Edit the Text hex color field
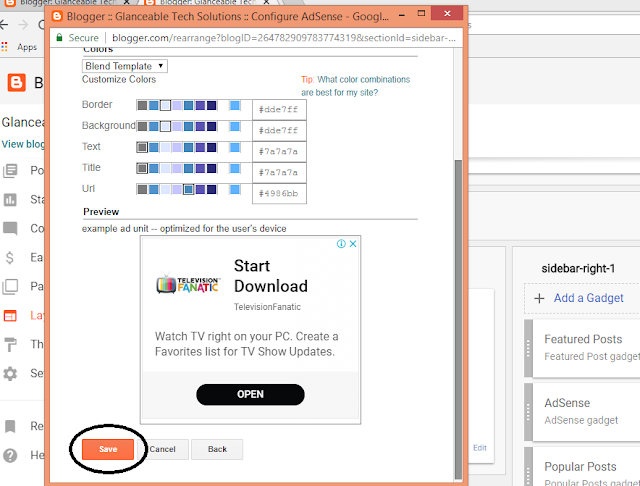This screenshot has height=486, width=640. [x=279, y=151]
